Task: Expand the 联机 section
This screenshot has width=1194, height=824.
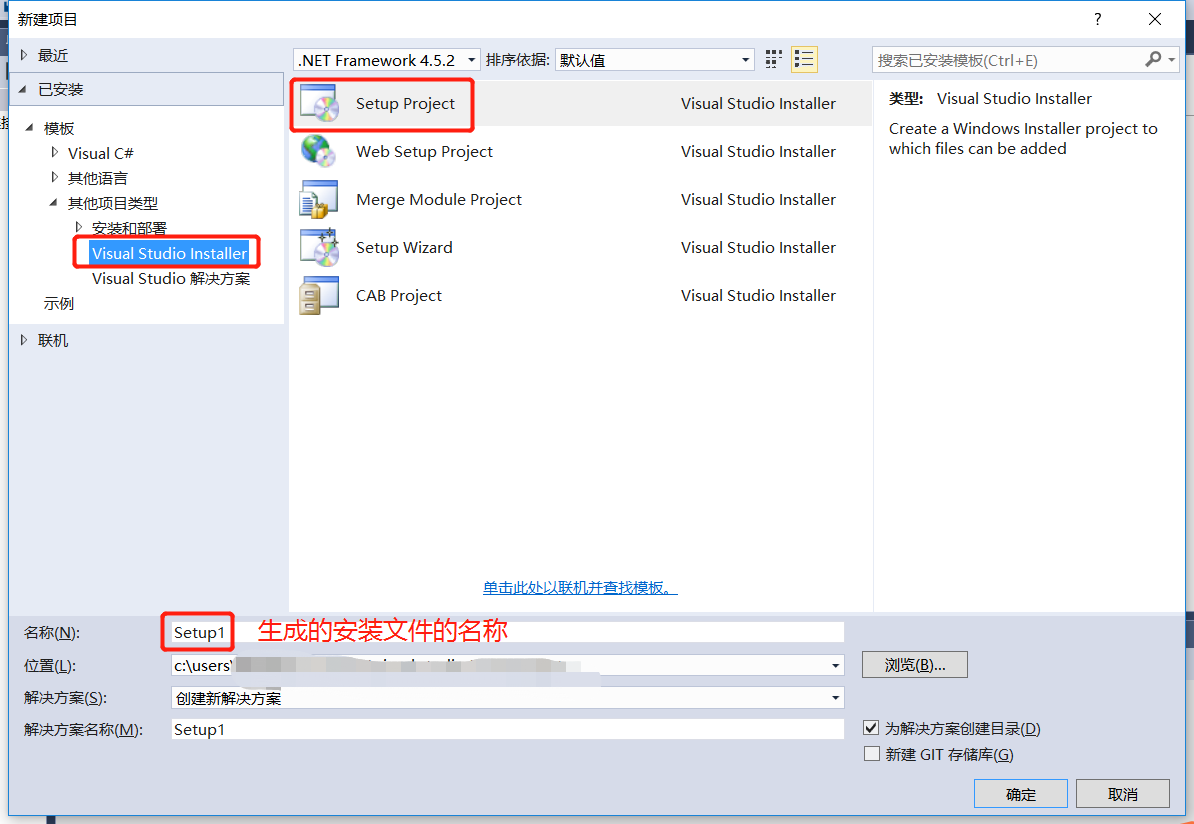Action: (x=25, y=340)
